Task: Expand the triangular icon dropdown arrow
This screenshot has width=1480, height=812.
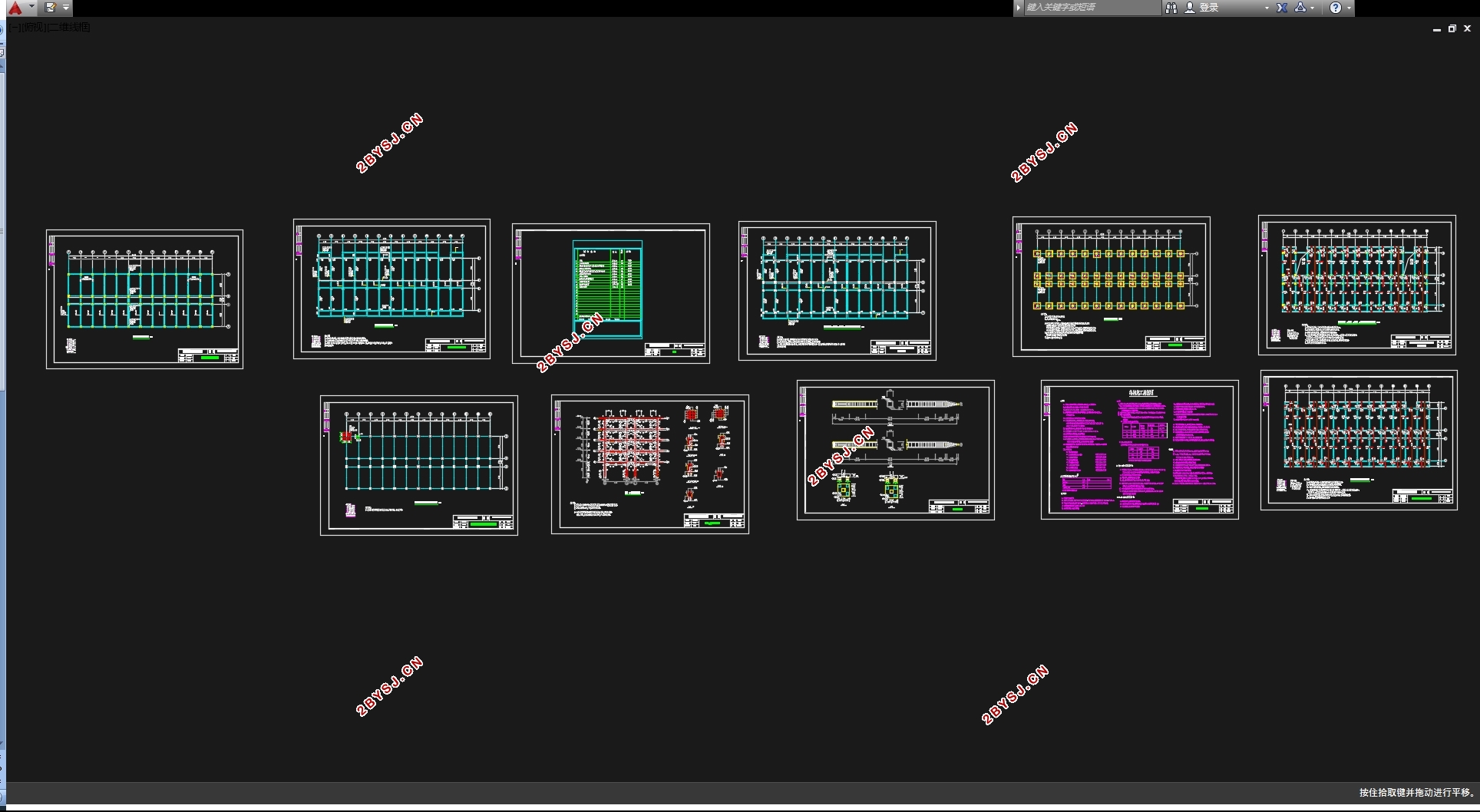Action: point(1313,8)
